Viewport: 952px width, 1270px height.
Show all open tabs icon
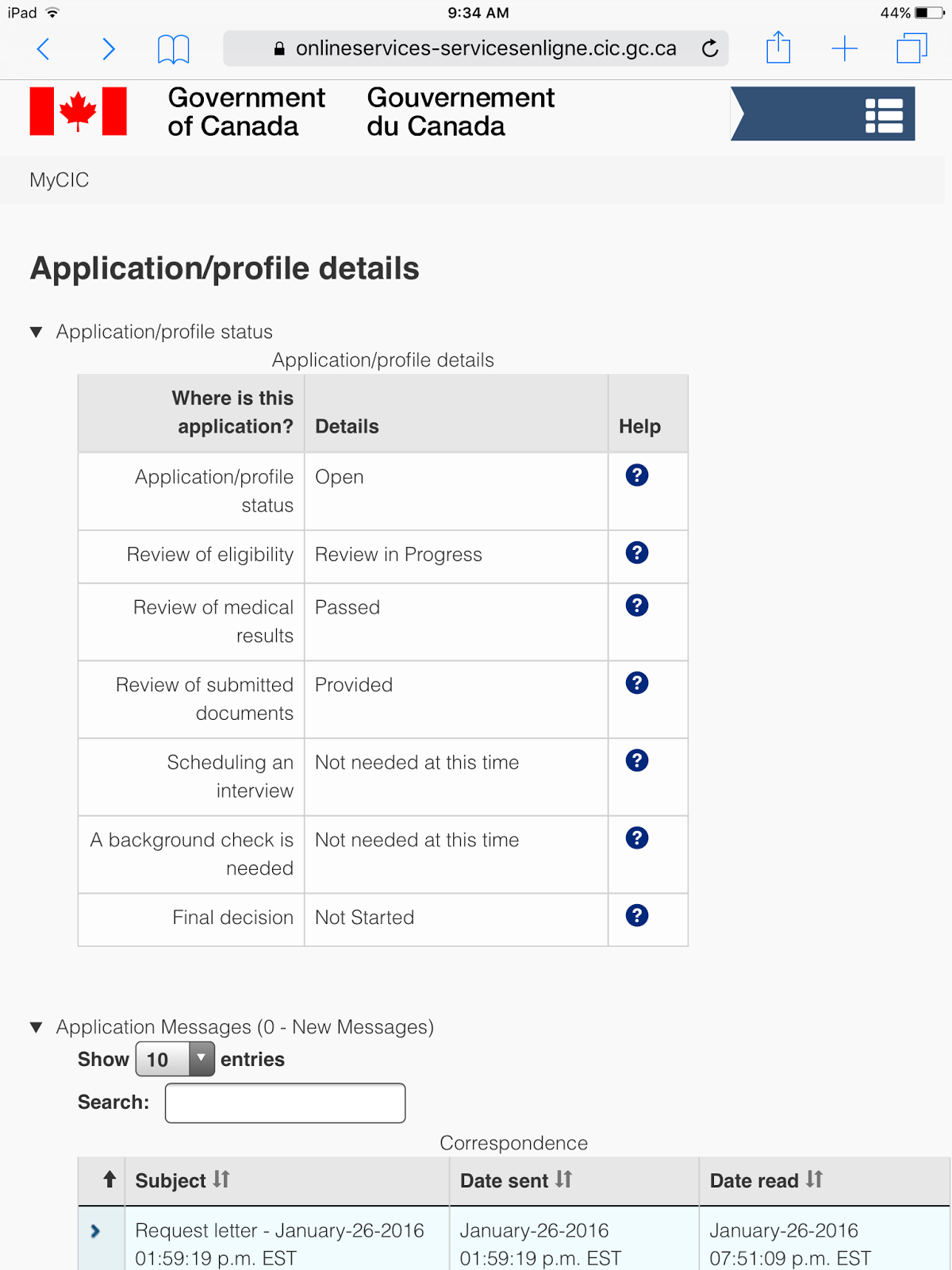[x=912, y=48]
